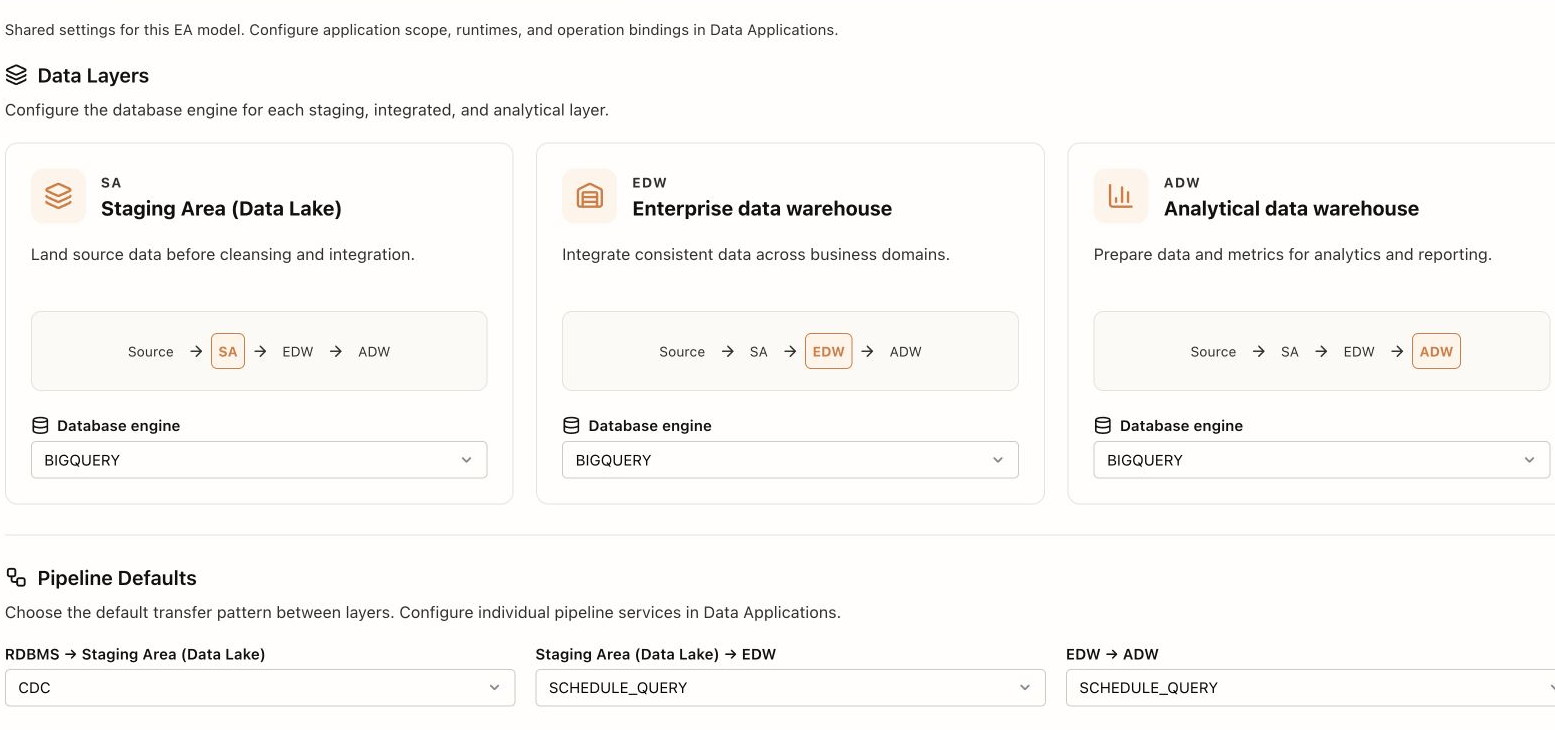Image resolution: width=1555 pixels, height=730 pixels.
Task: Click 'Land source data before cleansing' description
Action: point(223,254)
